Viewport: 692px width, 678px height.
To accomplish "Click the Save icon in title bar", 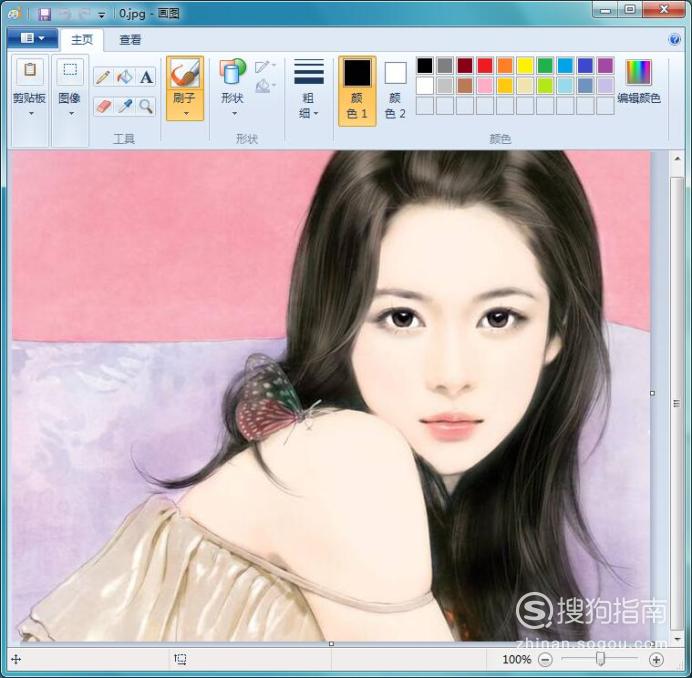I will [45, 15].
